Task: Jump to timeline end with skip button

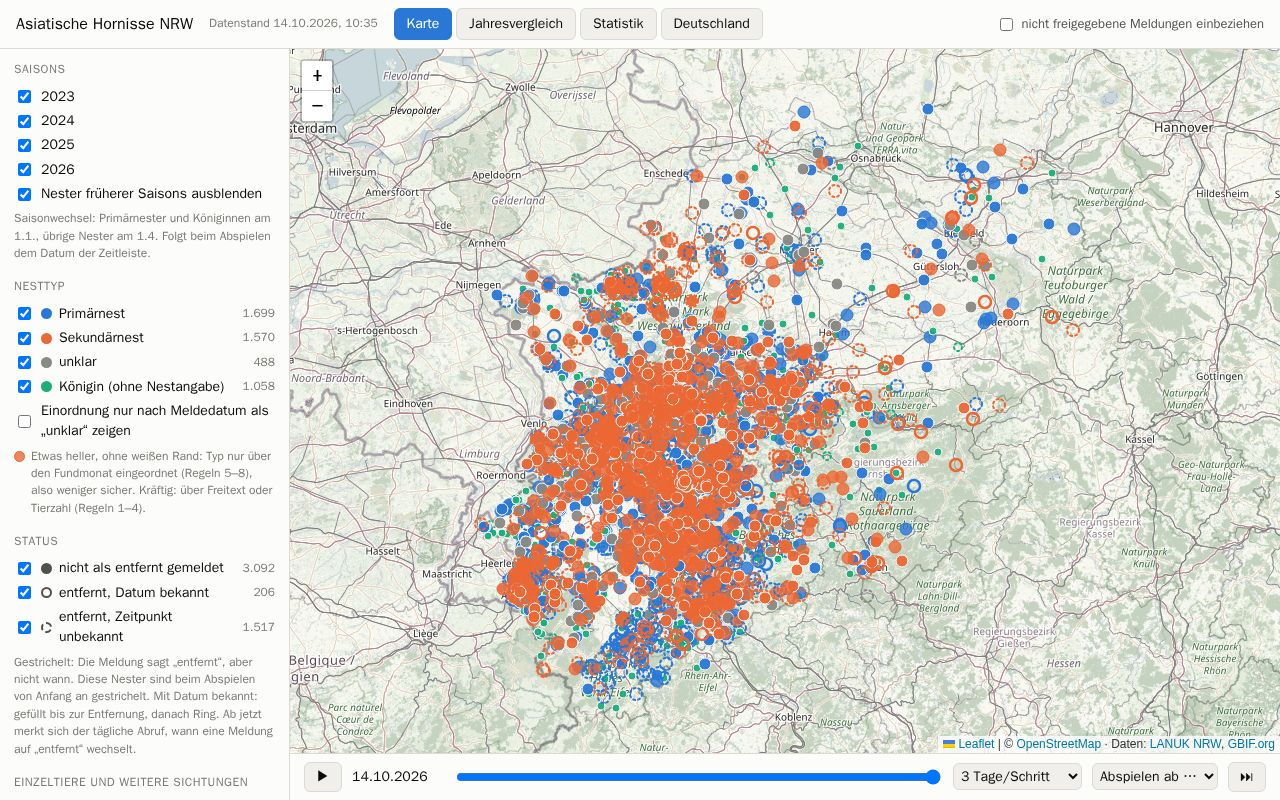Action: (1246, 777)
